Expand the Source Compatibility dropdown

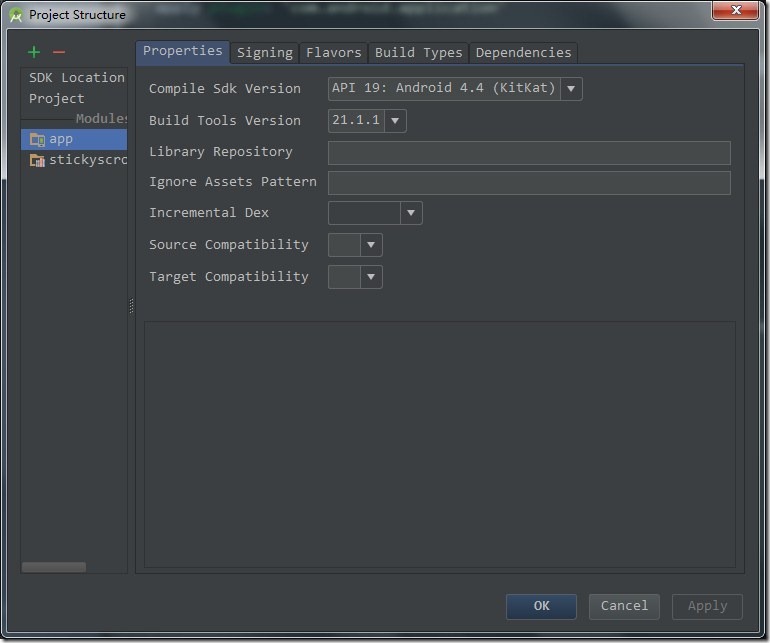(371, 245)
